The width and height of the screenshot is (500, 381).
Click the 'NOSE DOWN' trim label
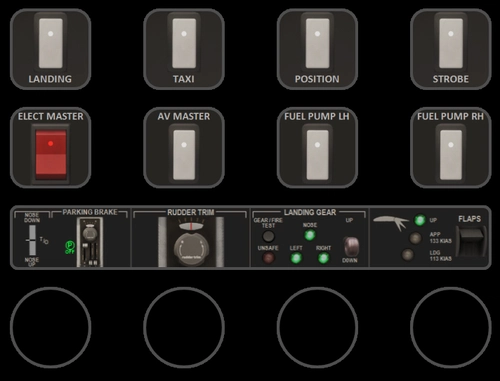[32, 218]
